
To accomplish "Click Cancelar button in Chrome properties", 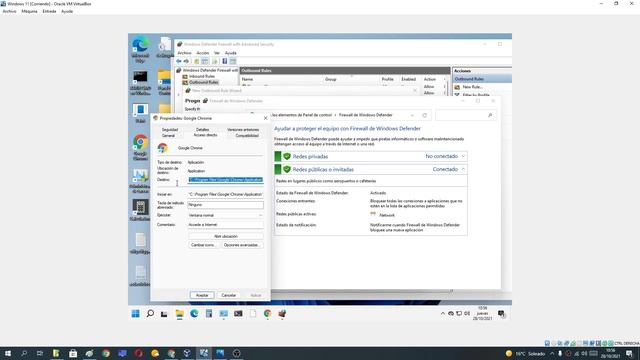I will tap(229, 295).
